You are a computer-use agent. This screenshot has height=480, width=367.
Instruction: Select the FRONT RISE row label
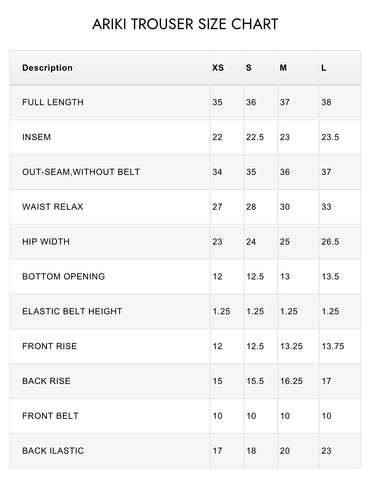pyautogui.click(x=49, y=346)
